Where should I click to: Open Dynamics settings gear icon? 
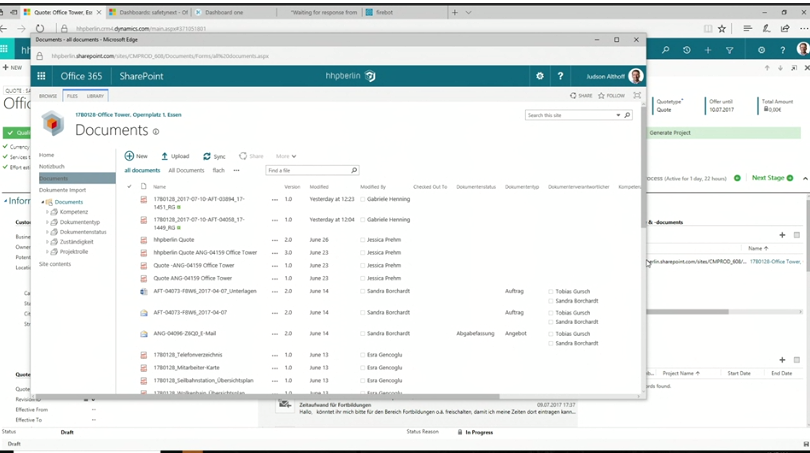(761, 50)
